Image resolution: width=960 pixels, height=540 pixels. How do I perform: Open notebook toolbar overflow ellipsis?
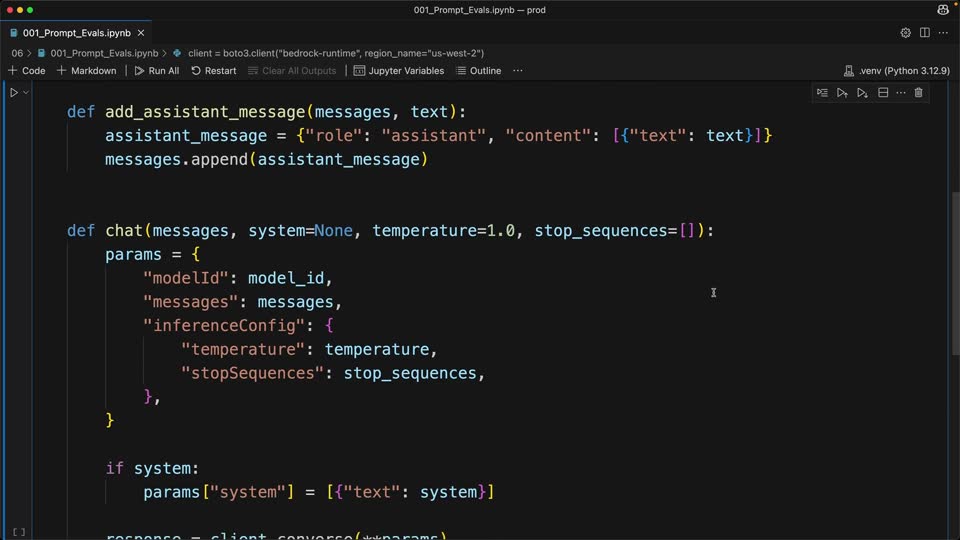coord(518,71)
